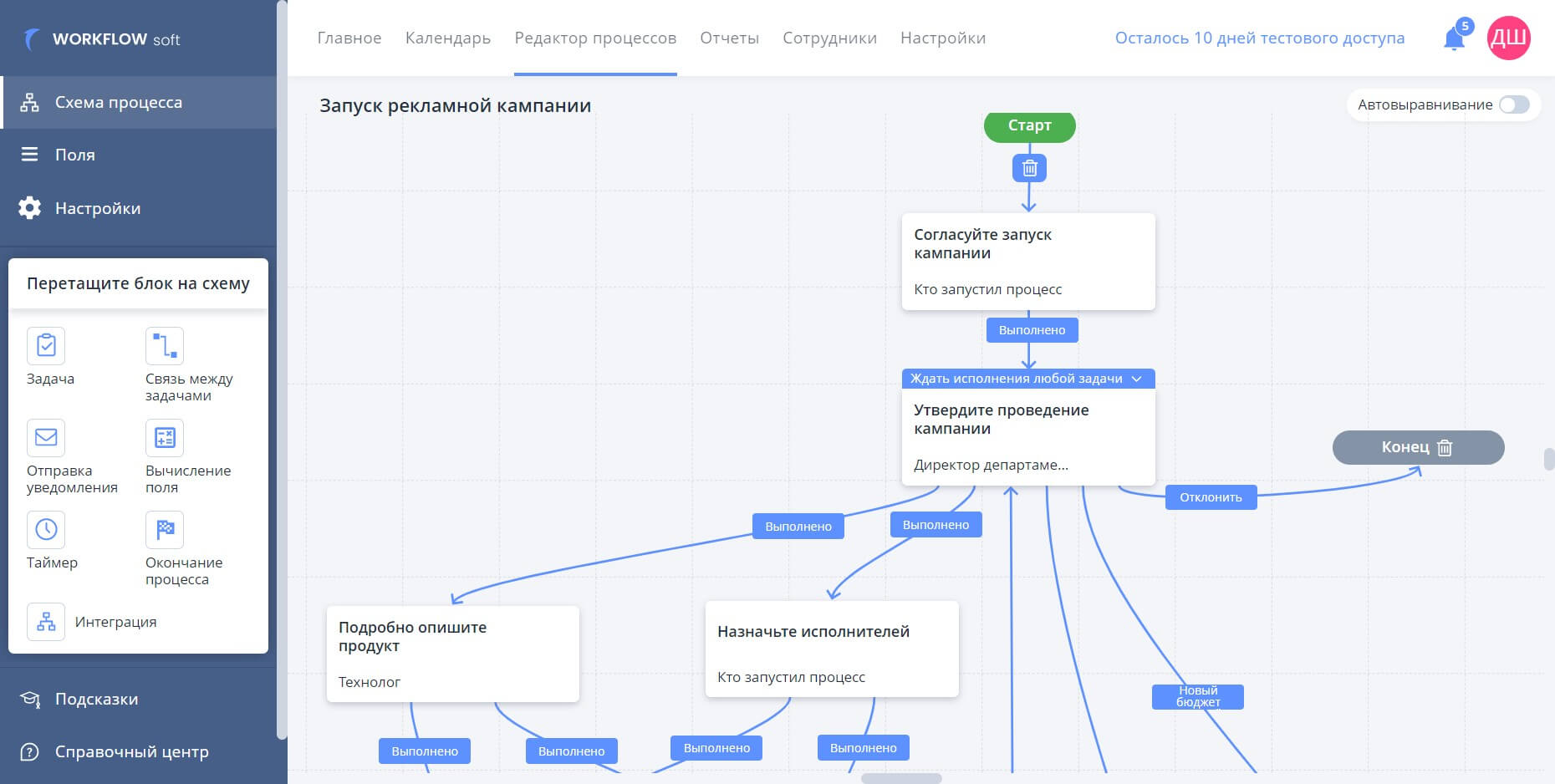Select the Конец end node
Image resolution: width=1555 pixels, height=784 pixels.
(x=1418, y=447)
